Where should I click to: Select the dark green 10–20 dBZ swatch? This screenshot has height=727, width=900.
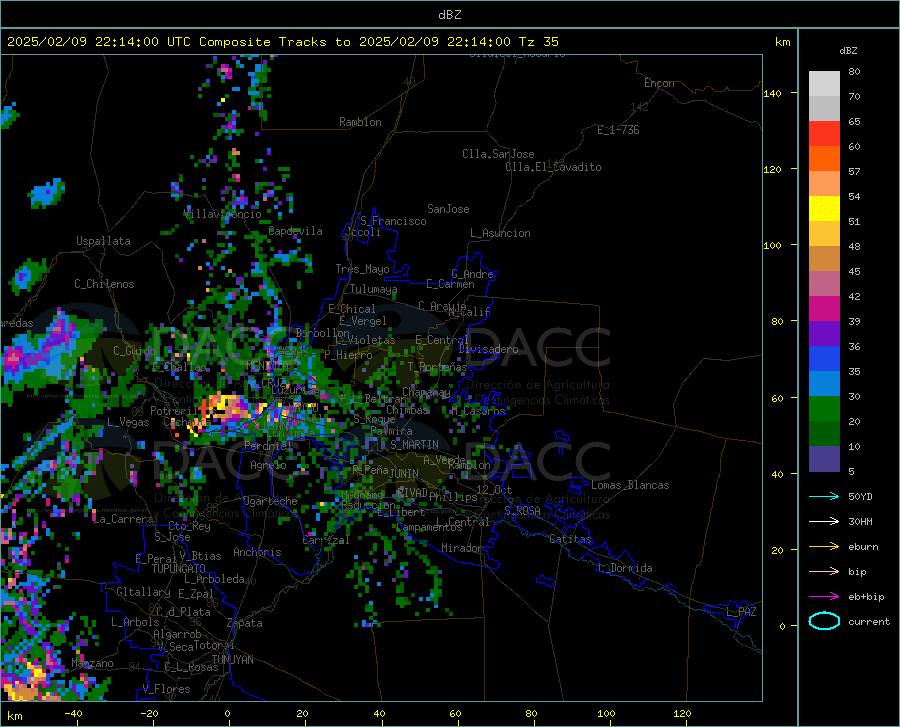click(x=824, y=434)
